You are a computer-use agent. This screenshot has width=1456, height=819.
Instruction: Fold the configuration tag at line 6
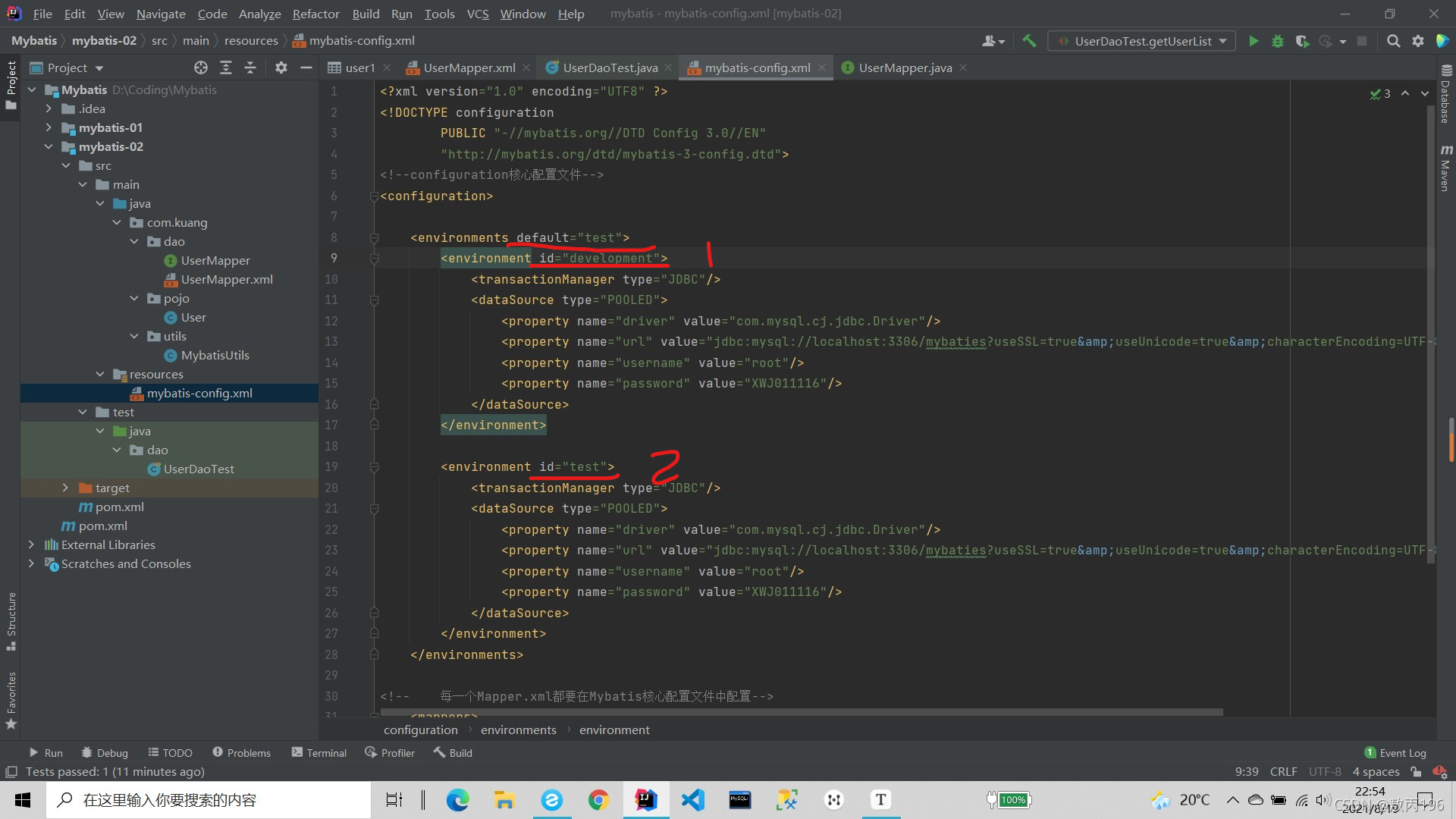(374, 196)
